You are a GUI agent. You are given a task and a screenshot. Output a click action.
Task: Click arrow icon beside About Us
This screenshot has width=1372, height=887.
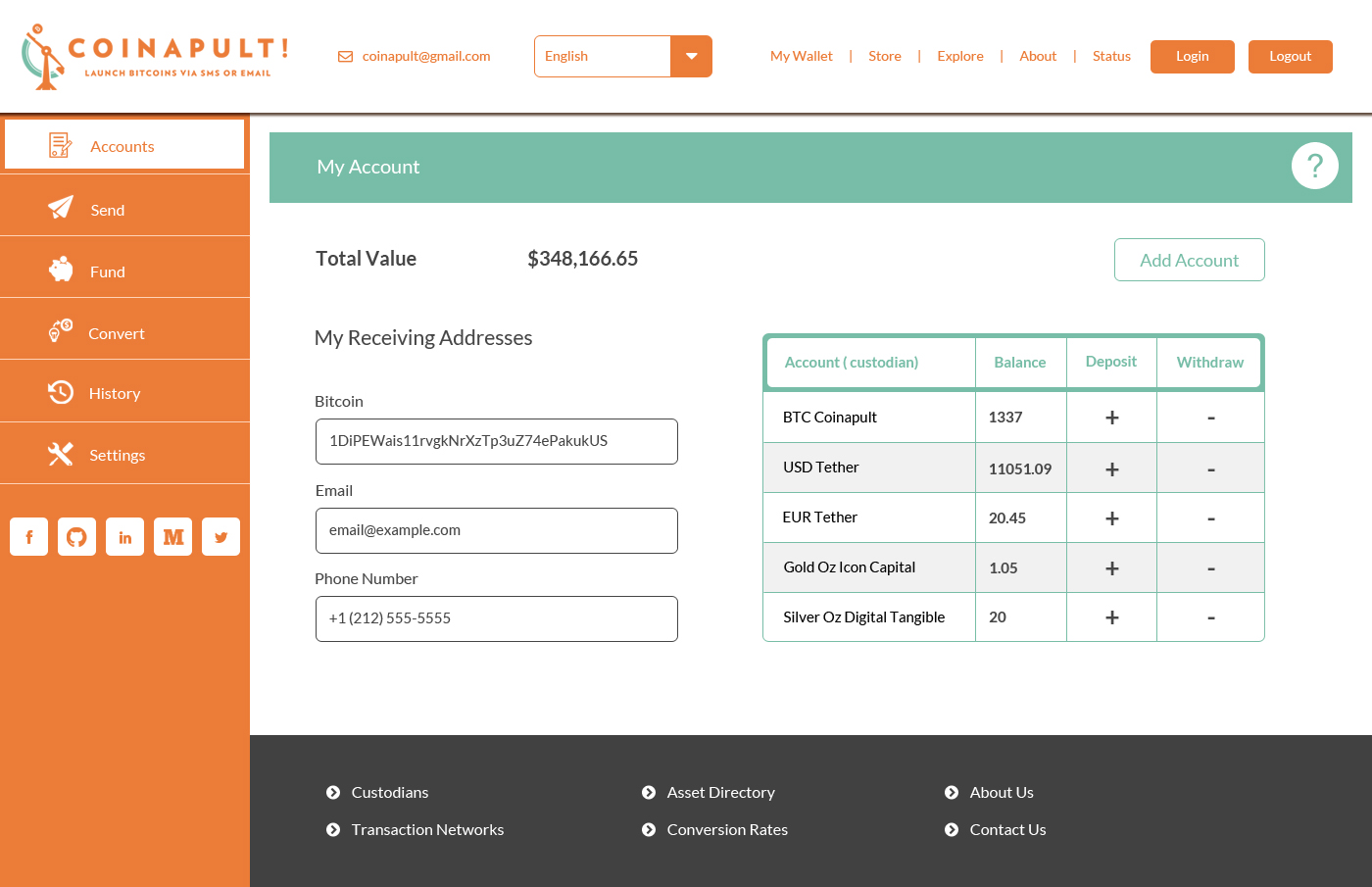[x=952, y=792]
